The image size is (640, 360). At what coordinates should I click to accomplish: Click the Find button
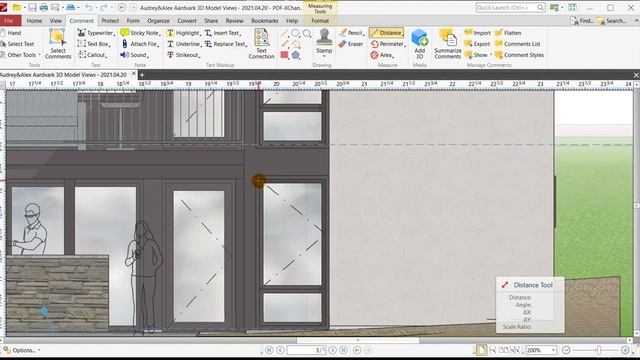tap(582, 20)
